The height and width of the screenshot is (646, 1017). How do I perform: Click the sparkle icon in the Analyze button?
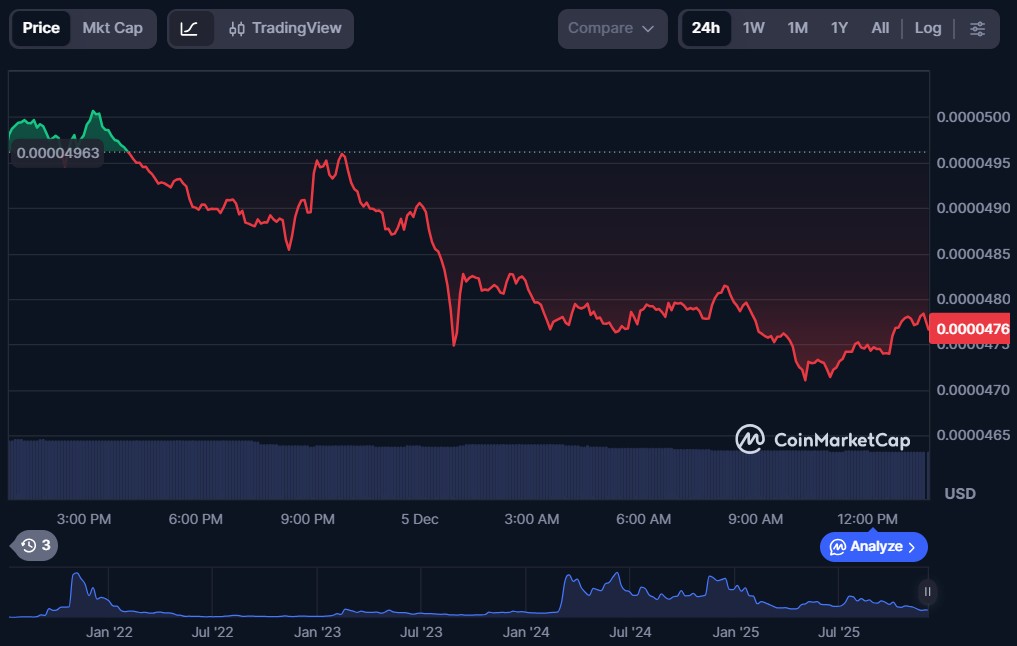(x=838, y=547)
